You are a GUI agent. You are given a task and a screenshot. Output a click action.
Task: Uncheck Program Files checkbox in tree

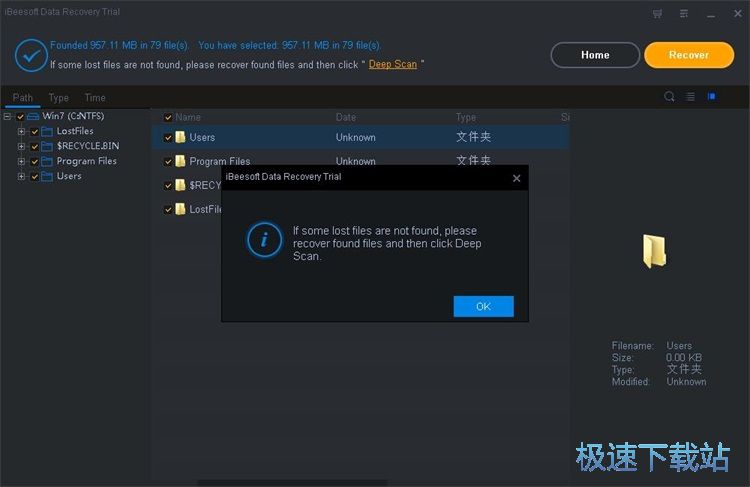[34, 162]
